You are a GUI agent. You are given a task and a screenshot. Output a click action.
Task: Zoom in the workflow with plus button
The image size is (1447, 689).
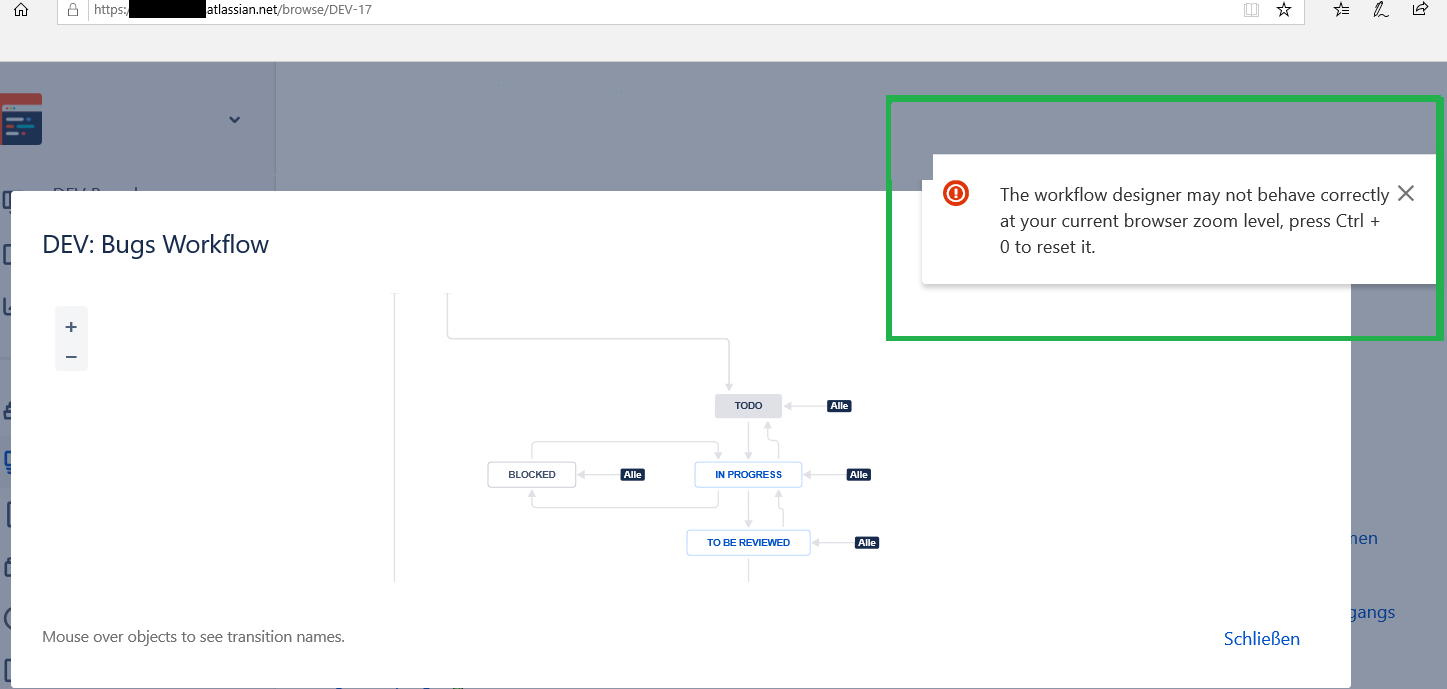point(71,327)
